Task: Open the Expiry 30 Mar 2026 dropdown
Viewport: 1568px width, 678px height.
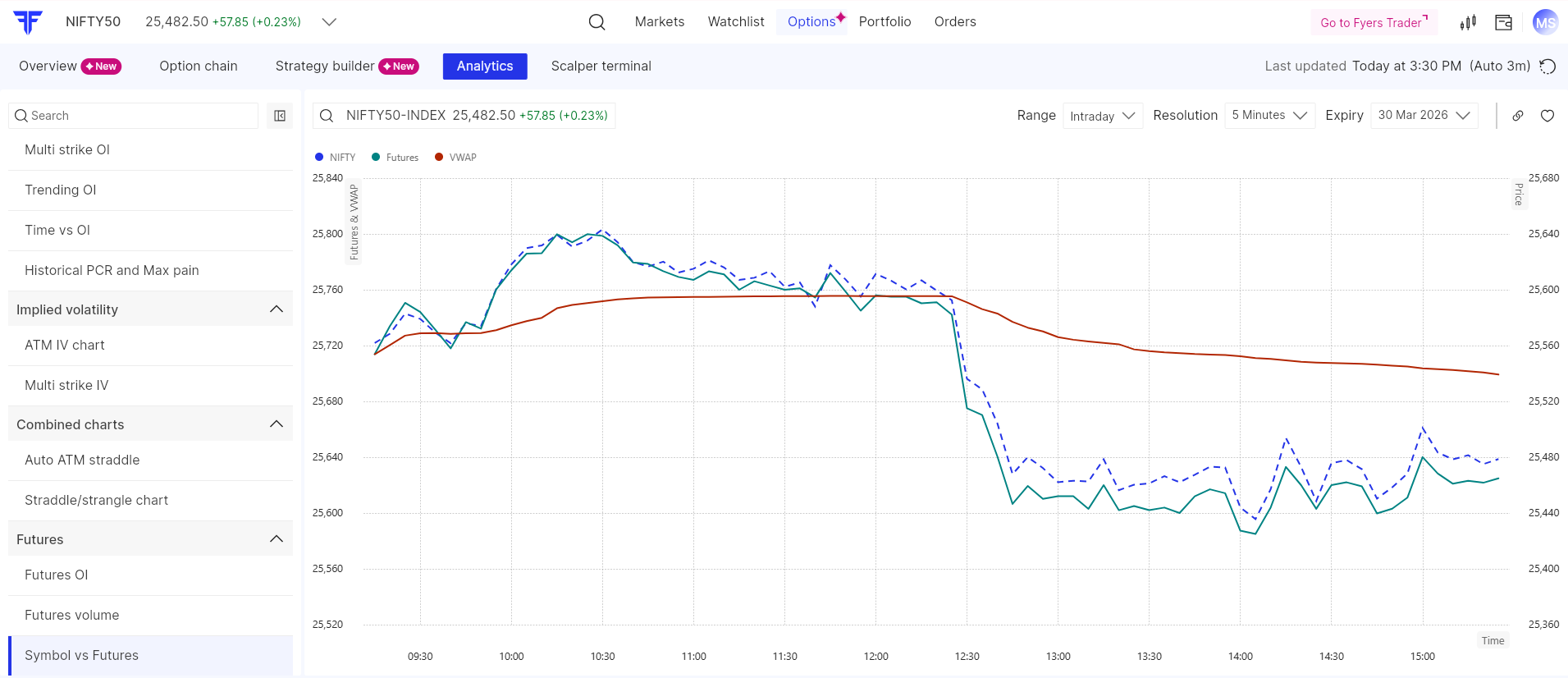Action: [1424, 116]
